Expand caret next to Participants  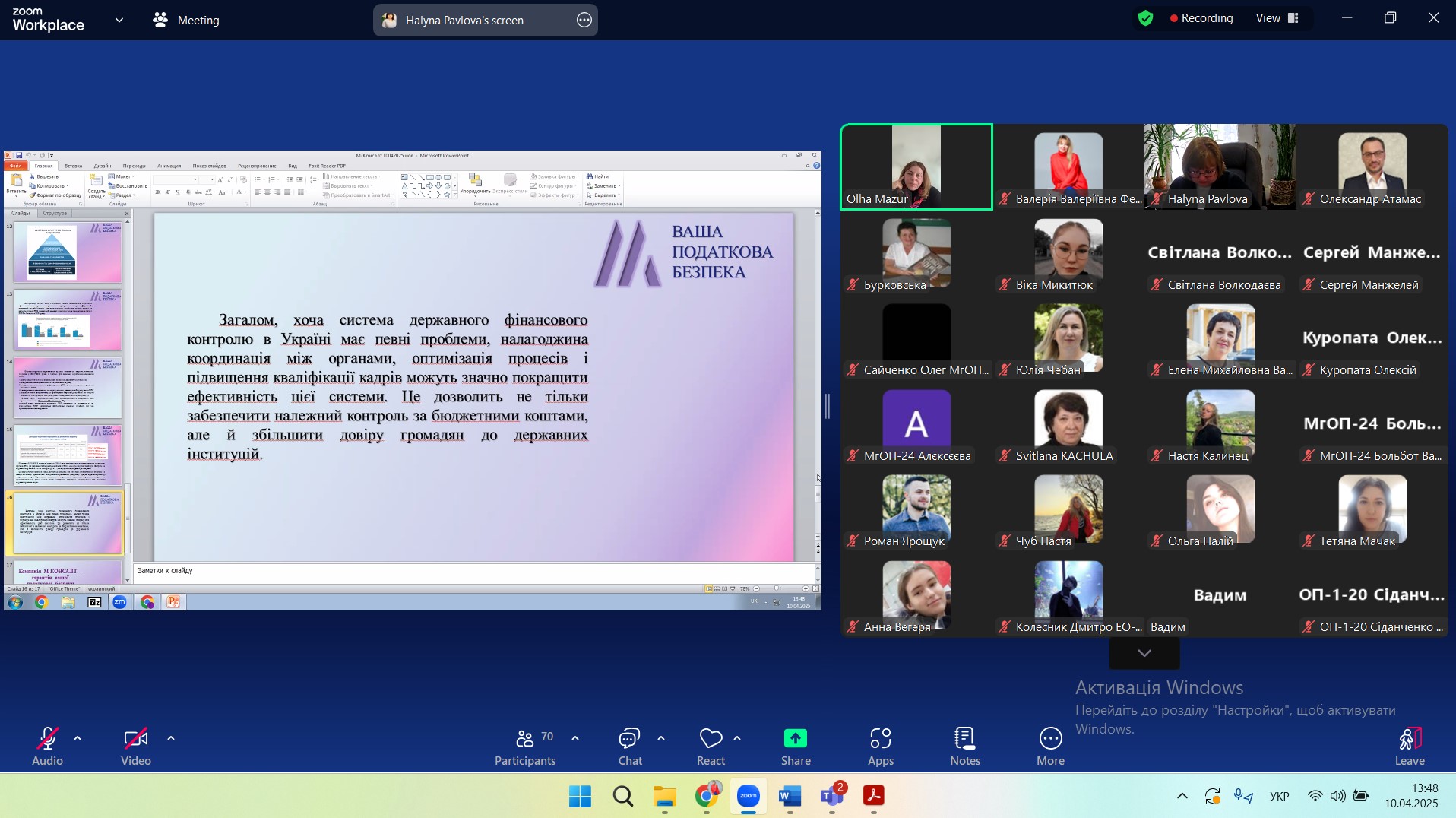(575, 738)
